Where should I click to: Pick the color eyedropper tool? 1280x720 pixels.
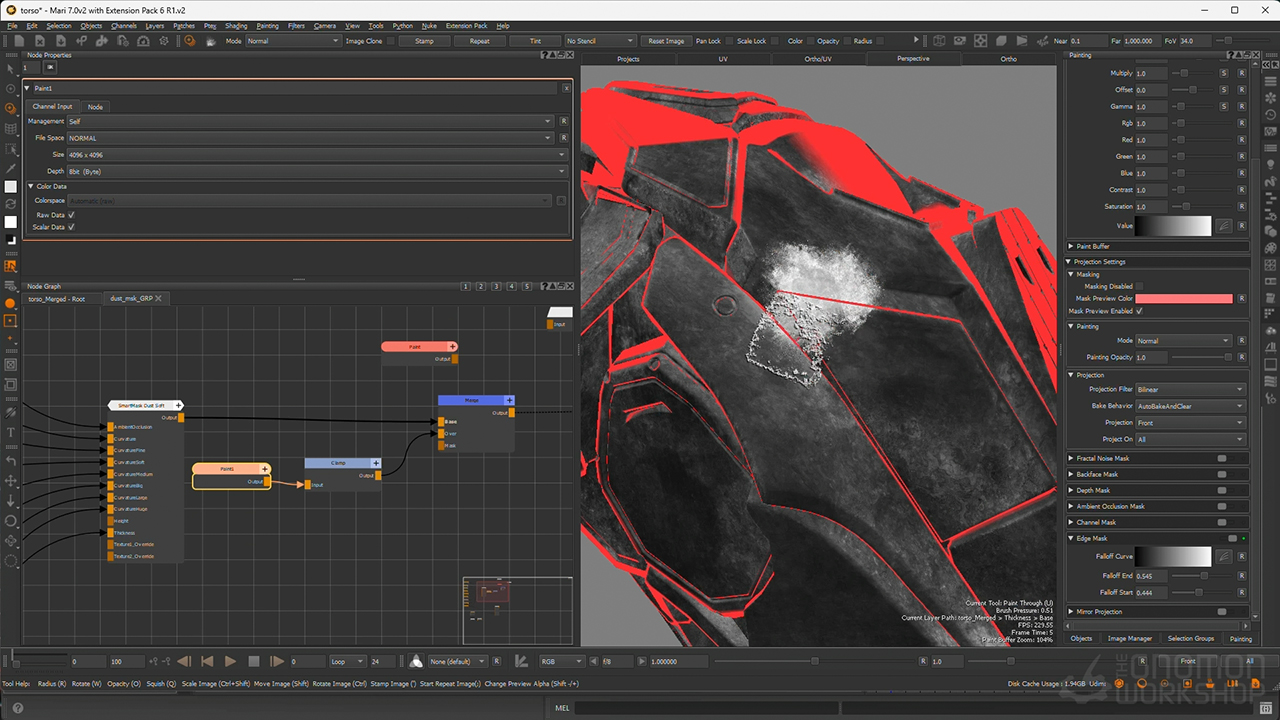tap(11, 168)
